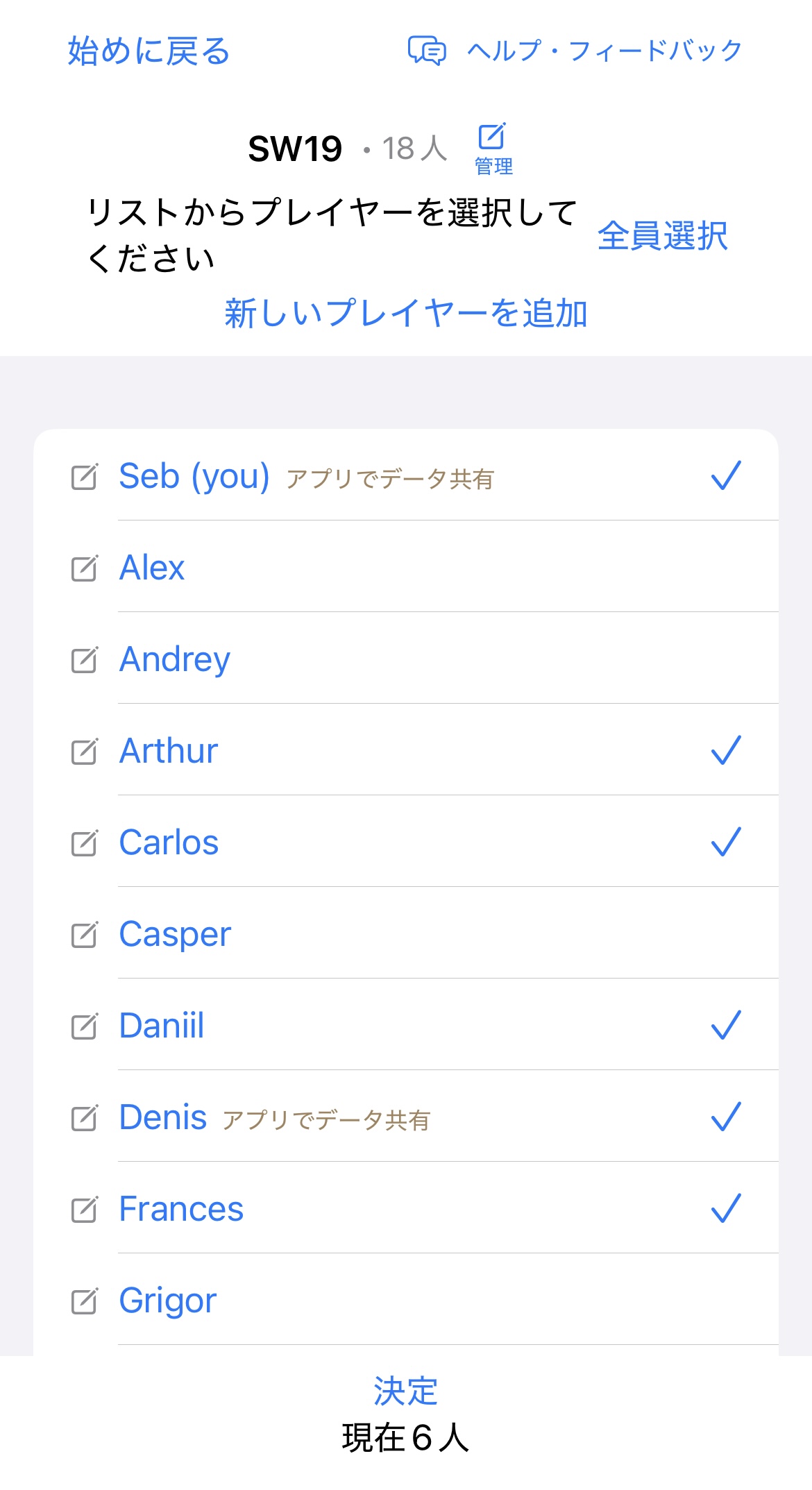Image resolution: width=812 pixels, height=1490 pixels.
Task: Go back with 始めに戻る
Action: tap(149, 51)
